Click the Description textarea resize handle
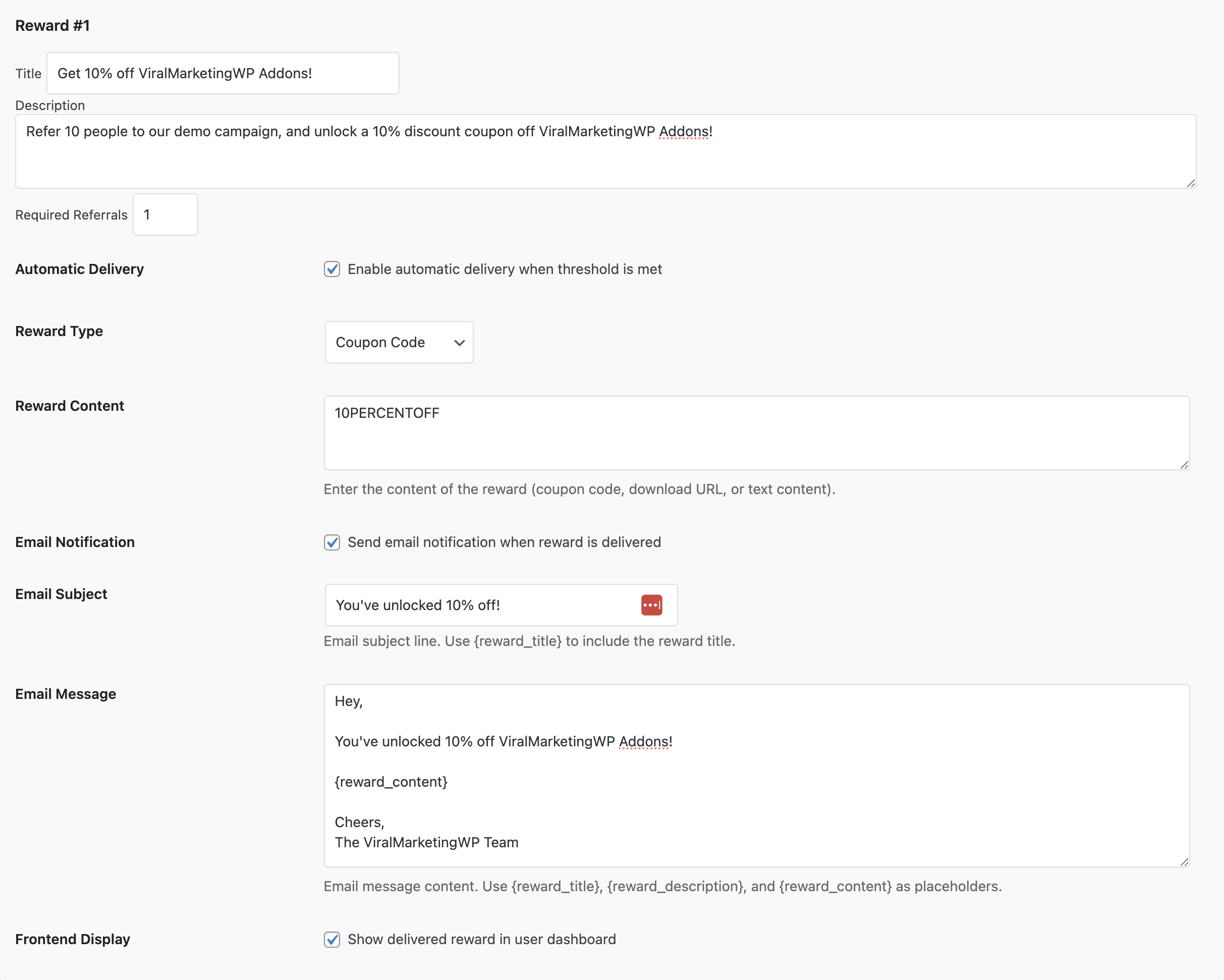The height and width of the screenshot is (980, 1224). (x=1191, y=183)
